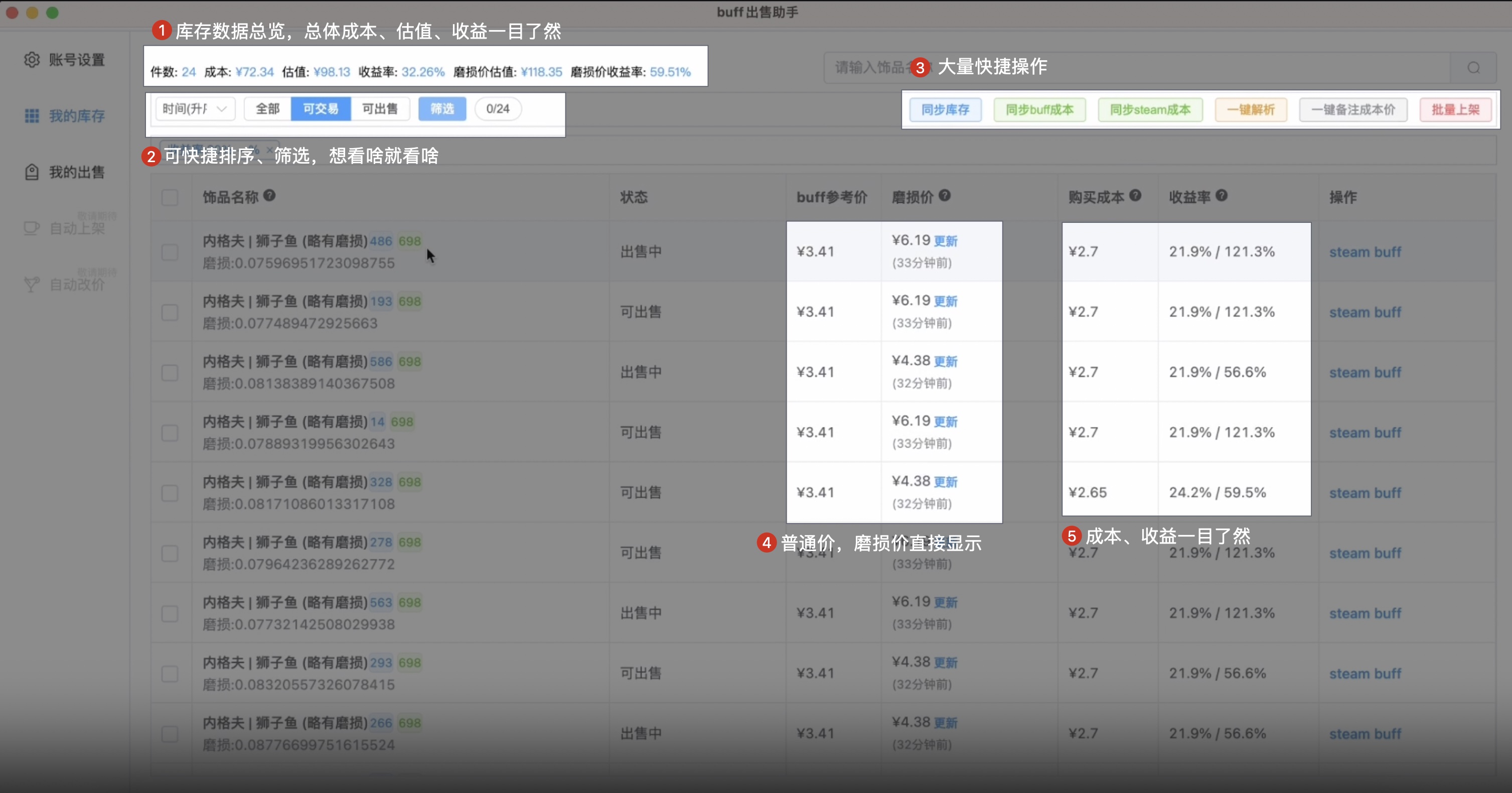Image resolution: width=1512 pixels, height=793 pixels.
Task: Click the buff参考价 column header
Action: (x=832, y=197)
